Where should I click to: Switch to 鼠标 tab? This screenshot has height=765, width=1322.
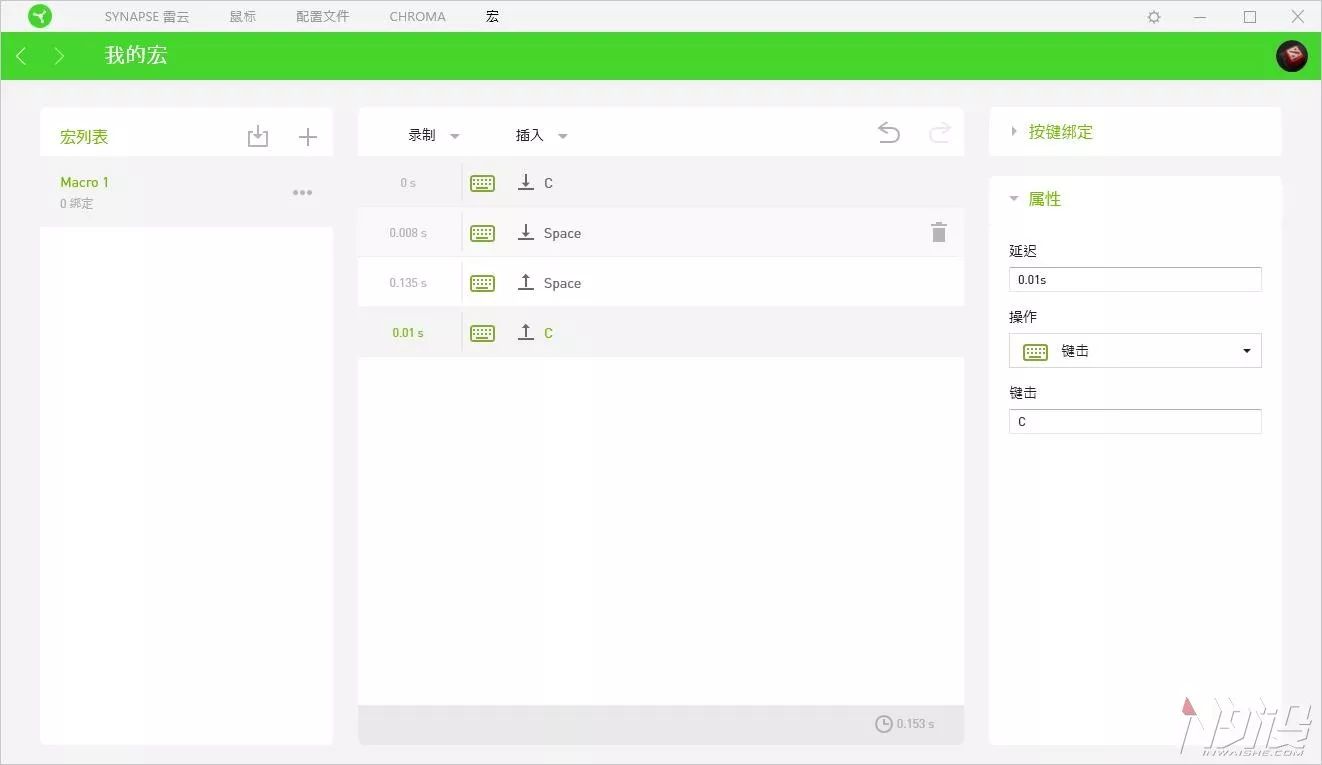[x=243, y=17]
